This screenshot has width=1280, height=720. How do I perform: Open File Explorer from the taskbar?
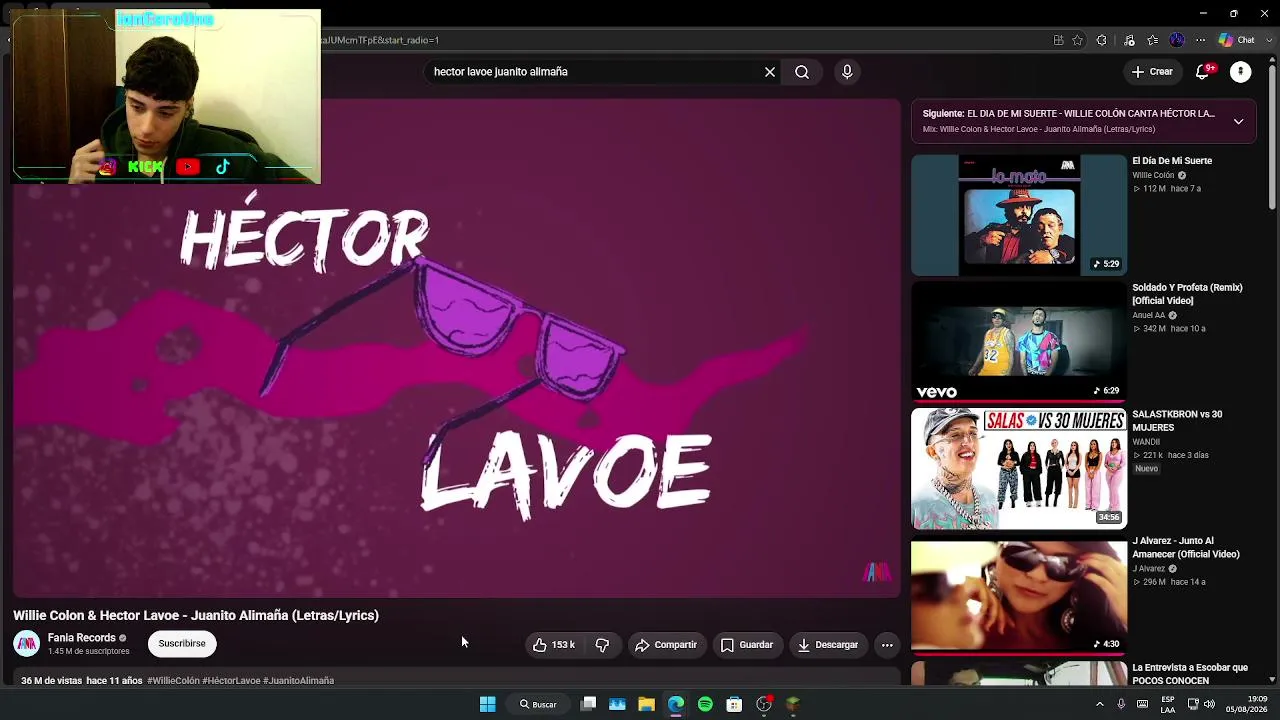point(647,704)
